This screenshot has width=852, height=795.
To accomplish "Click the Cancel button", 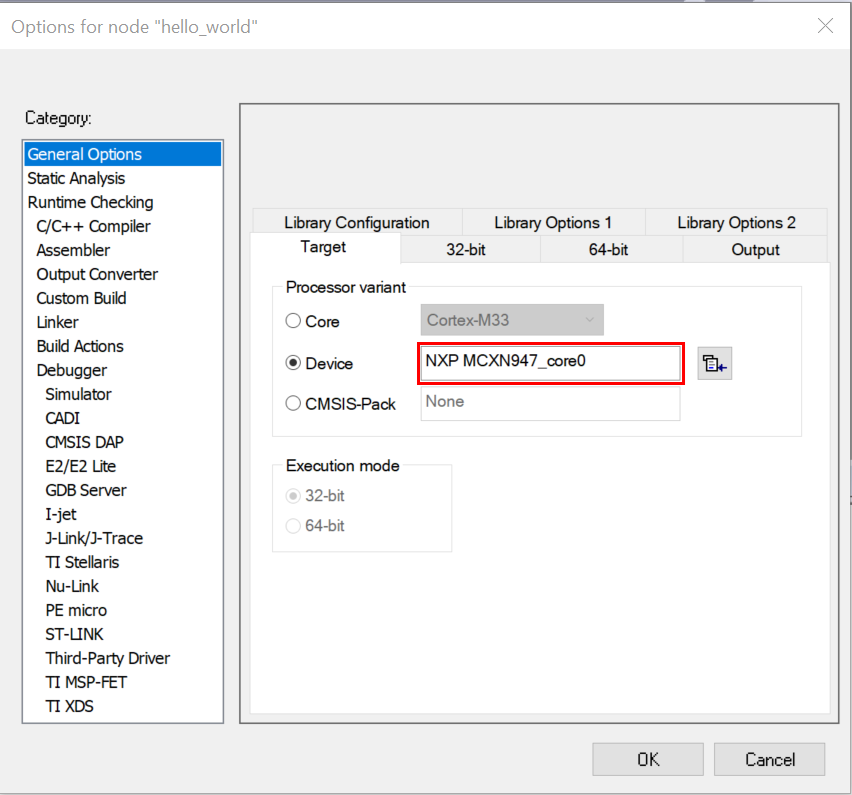I will 769,759.
